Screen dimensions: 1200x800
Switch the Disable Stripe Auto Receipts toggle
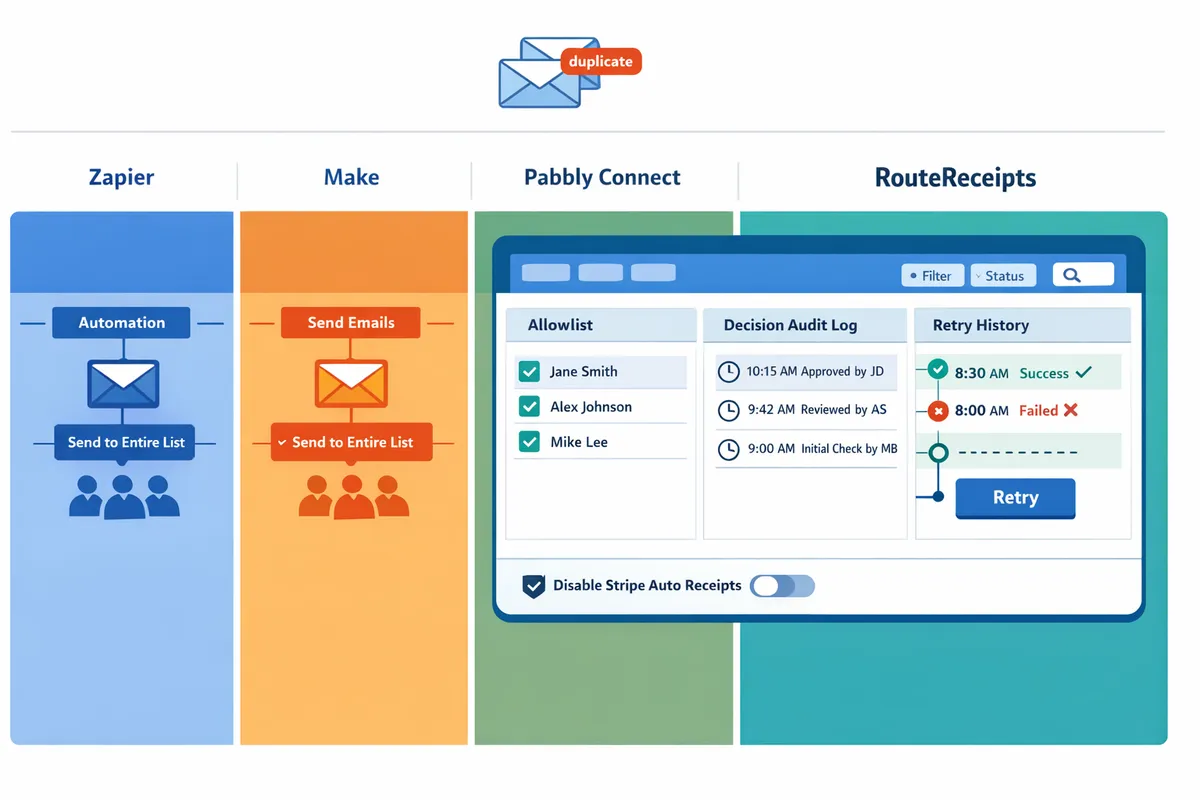pyautogui.click(x=783, y=586)
